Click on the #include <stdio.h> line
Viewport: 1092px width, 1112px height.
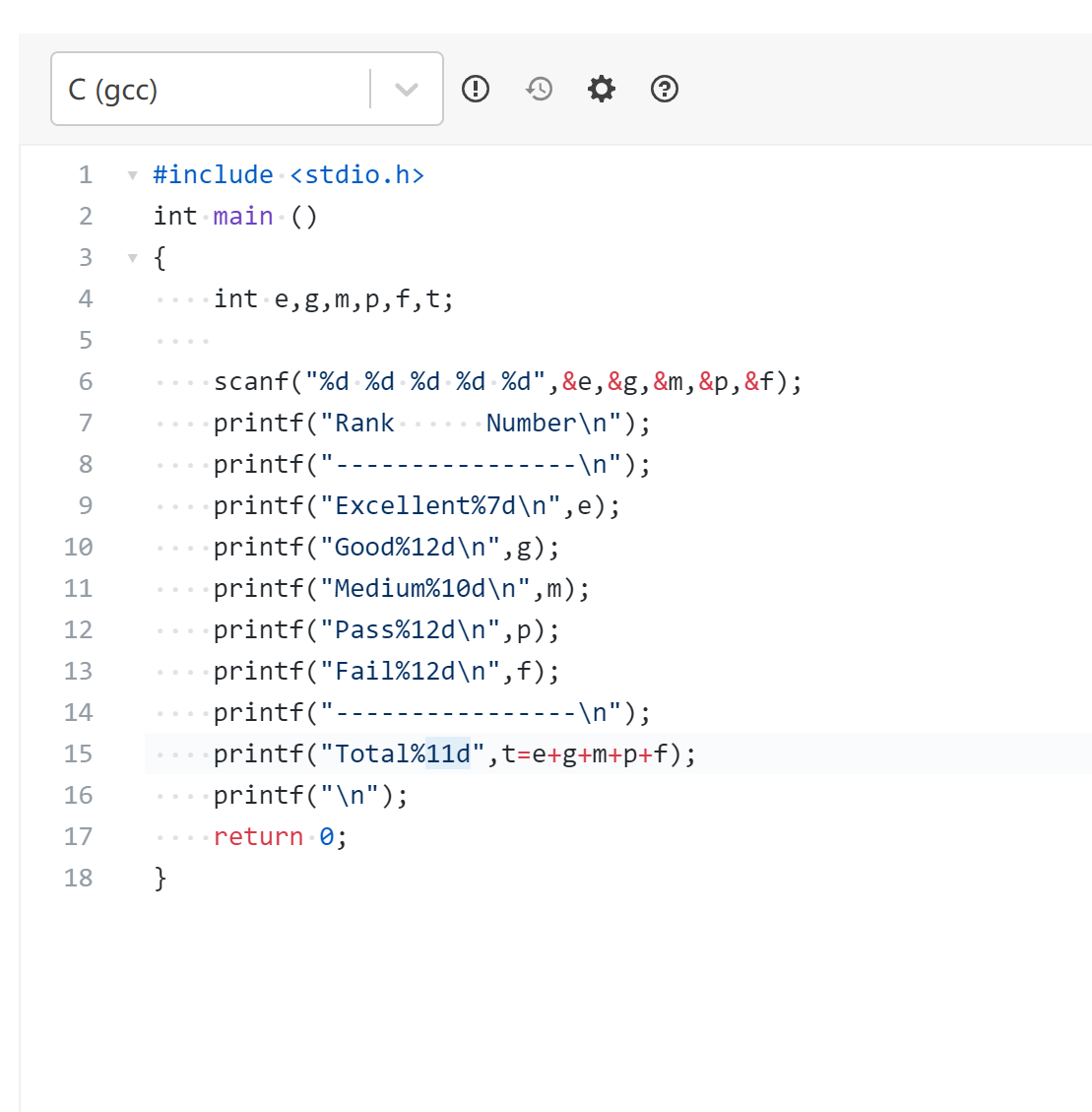pos(289,175)
